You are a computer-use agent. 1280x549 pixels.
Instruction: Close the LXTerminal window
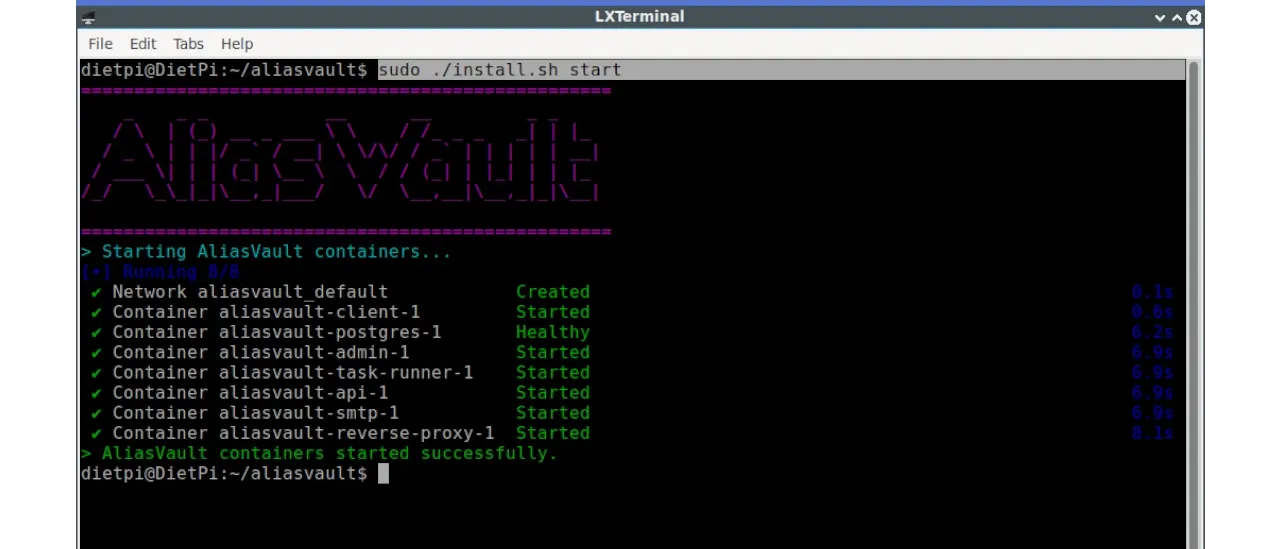[x=1194, y=17]
